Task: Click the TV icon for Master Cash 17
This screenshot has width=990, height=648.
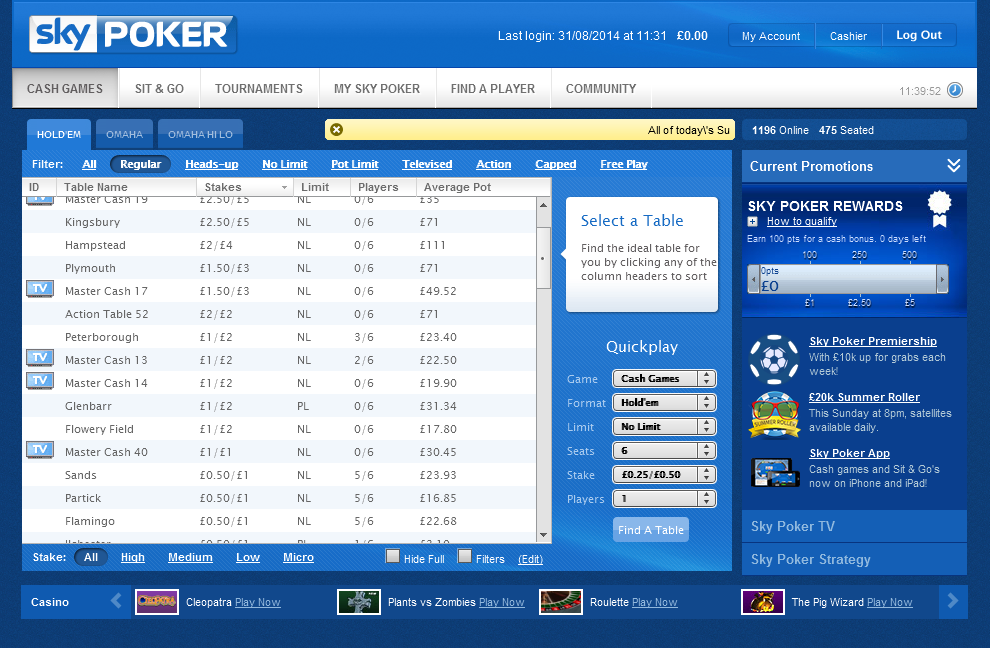Action: point(39,289)
